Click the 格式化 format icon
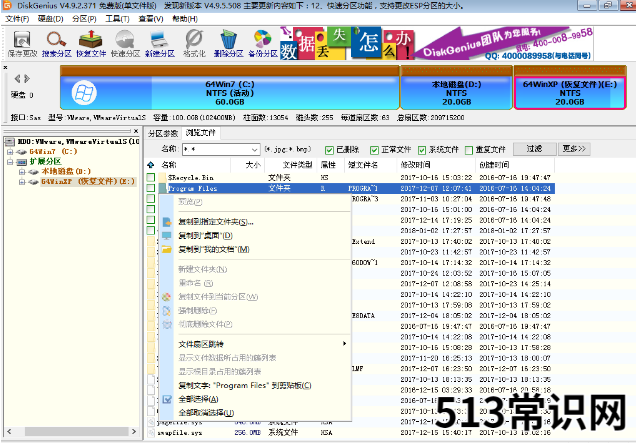Viewport: 636px width, 443px height. point(194,44)
